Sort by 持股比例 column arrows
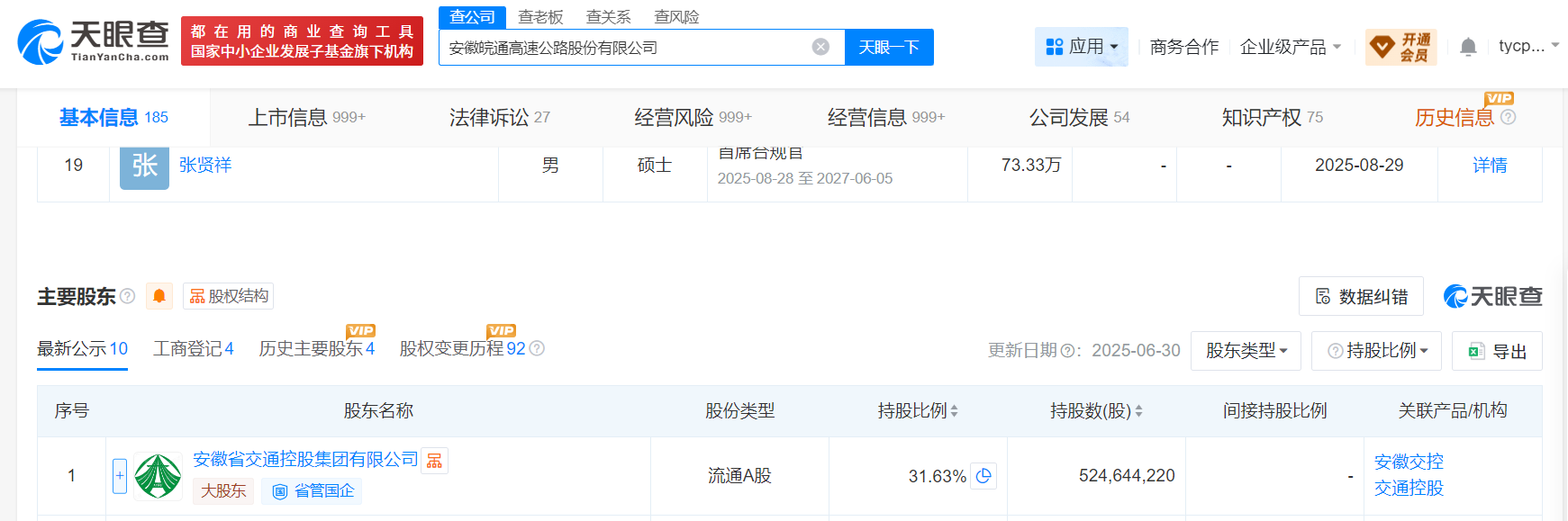Screen dimensions: 1568x521 click(954, 411)
